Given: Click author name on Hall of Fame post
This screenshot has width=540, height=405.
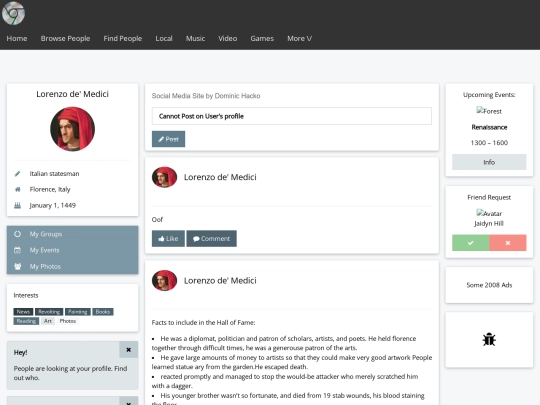Looking at the screenshot, I should click(220, 280).
